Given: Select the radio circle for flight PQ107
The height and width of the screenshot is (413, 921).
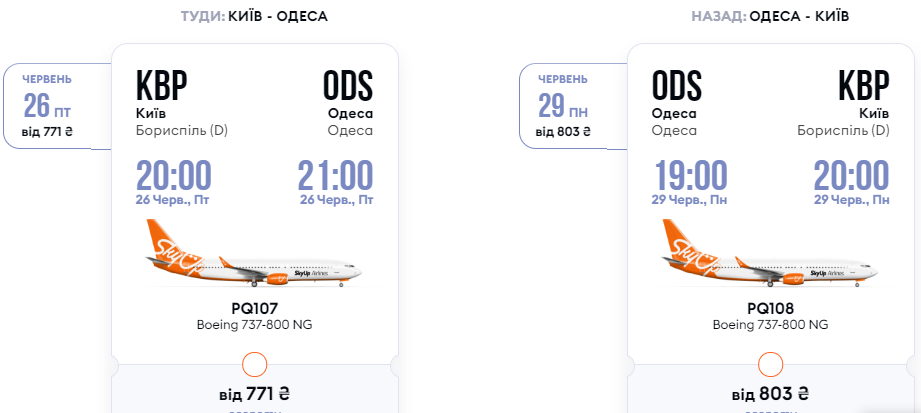Looking at the screenshot, I should click(255, 365).
